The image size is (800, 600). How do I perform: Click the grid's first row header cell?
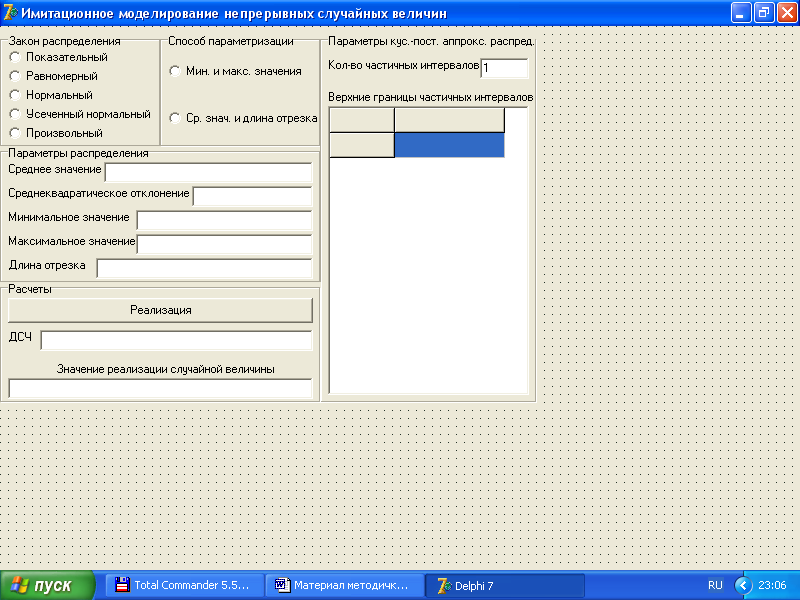point(362,145)
